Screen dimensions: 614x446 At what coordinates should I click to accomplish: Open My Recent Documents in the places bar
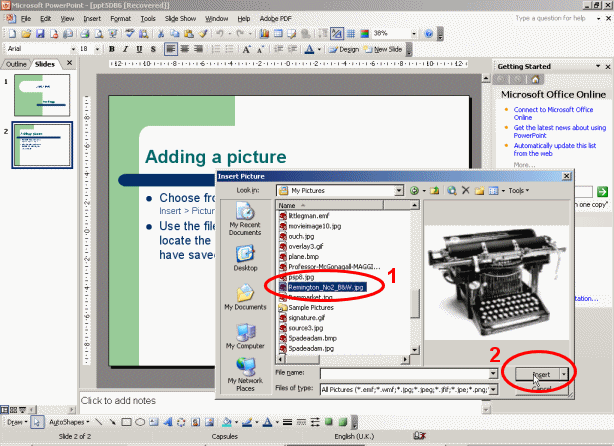tap(246, 216)
